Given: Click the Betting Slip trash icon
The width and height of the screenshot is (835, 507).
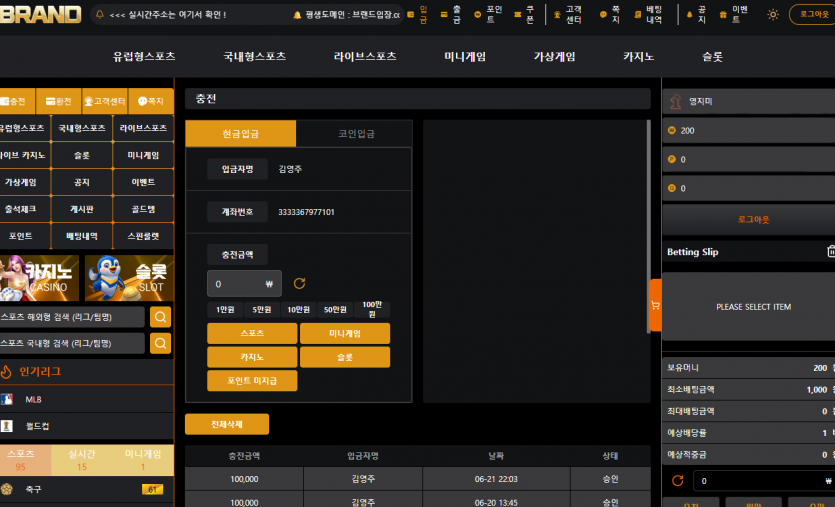Looking at the screenshot, I should click(x=831, y=251).
